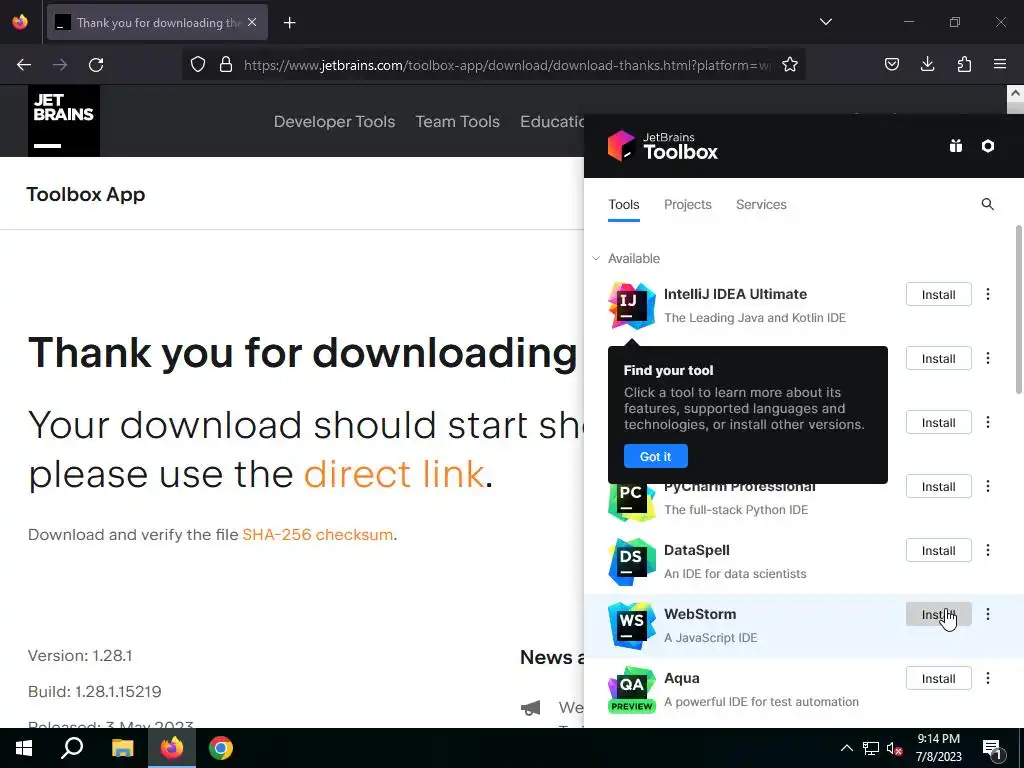
Task: Open the list all tabs dropdown arrow
Action: [825, 22]
